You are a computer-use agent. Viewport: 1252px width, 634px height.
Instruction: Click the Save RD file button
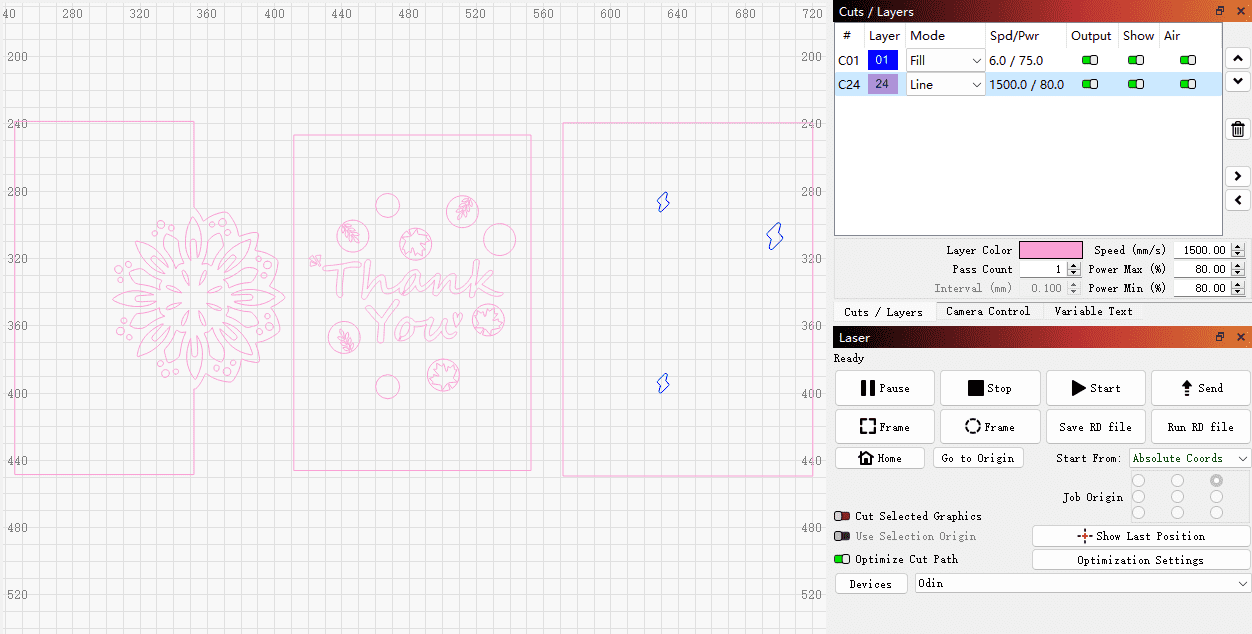click(x=1095, y=427)
